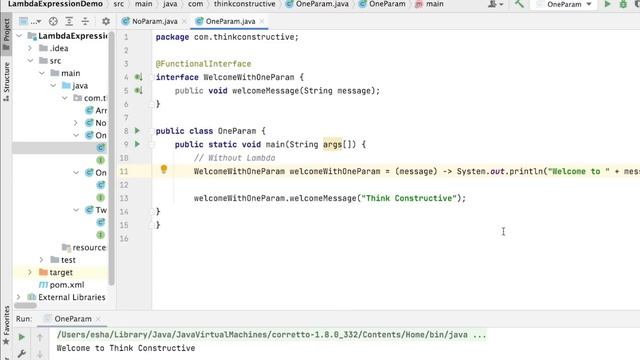The height and width of the screenshot is (360, 640).
Task: Fold the main method block at line 9
Action: point(152,144)
